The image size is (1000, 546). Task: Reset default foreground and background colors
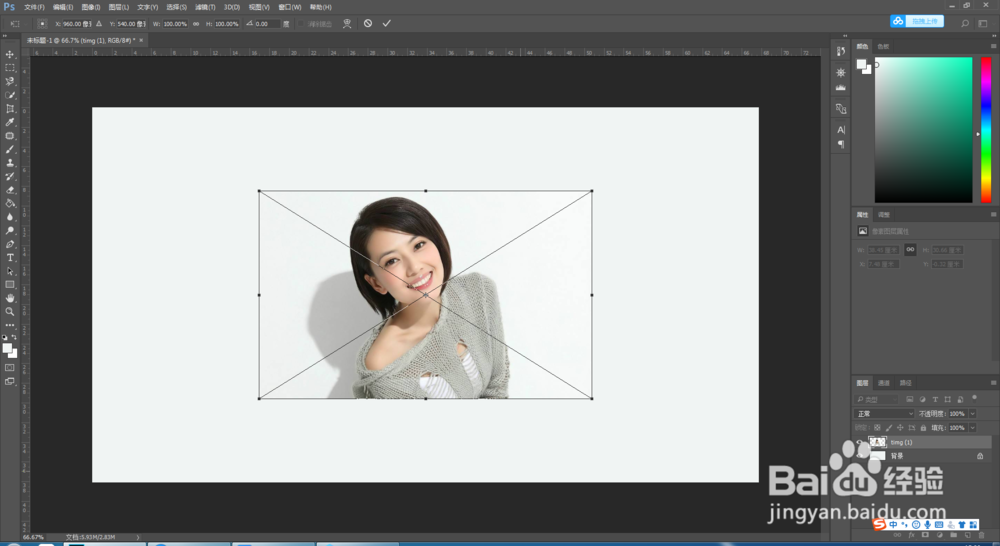(5, 337)
